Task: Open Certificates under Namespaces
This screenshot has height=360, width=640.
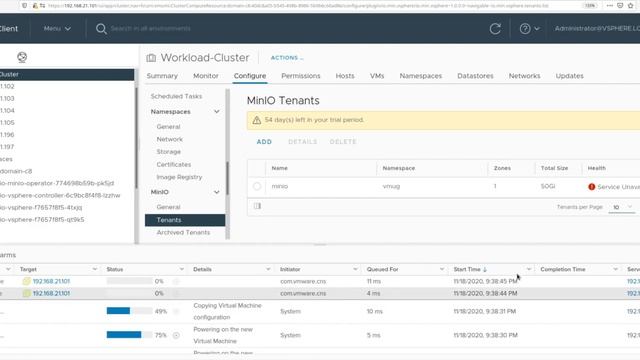Action: click(173, 164)
